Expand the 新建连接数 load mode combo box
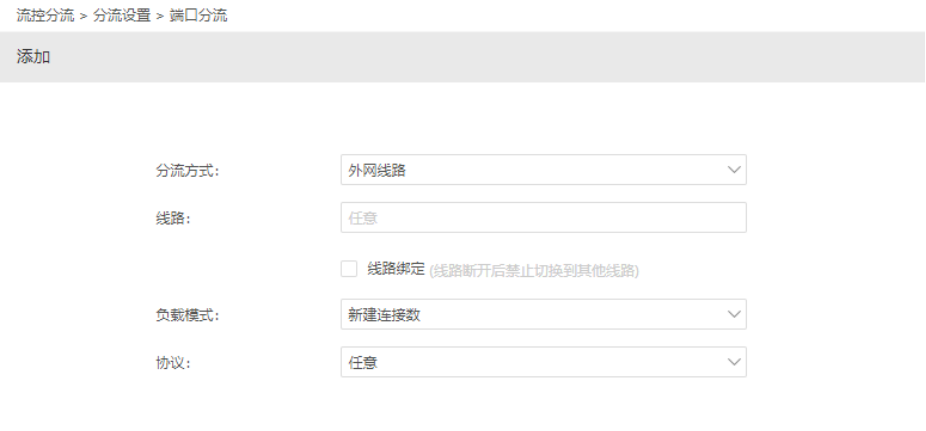 coord(543,314)
